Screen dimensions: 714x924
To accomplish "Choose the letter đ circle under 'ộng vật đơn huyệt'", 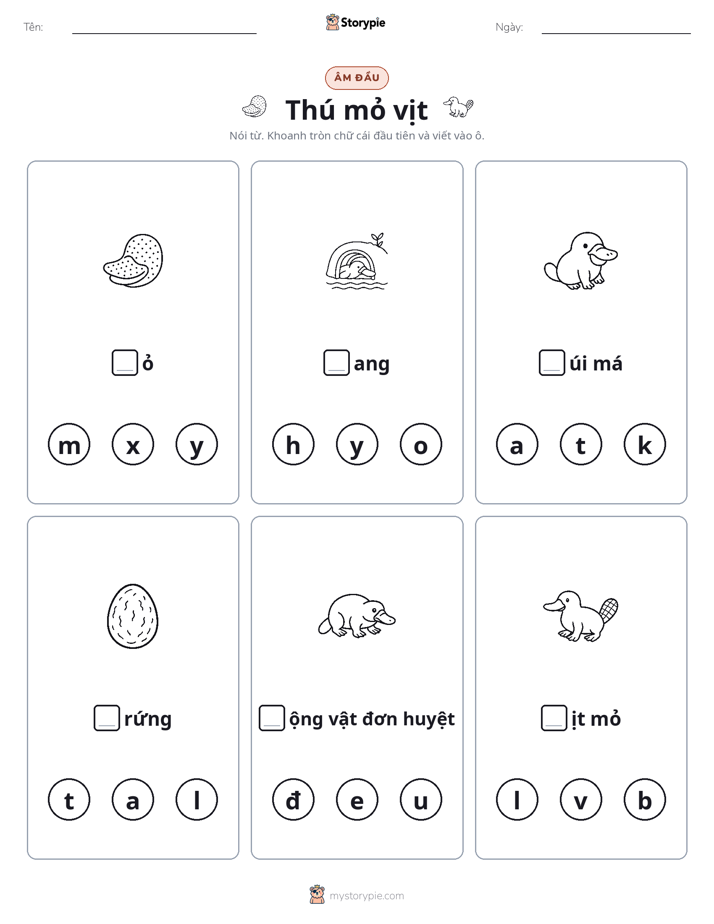I will tap(293, 800).
